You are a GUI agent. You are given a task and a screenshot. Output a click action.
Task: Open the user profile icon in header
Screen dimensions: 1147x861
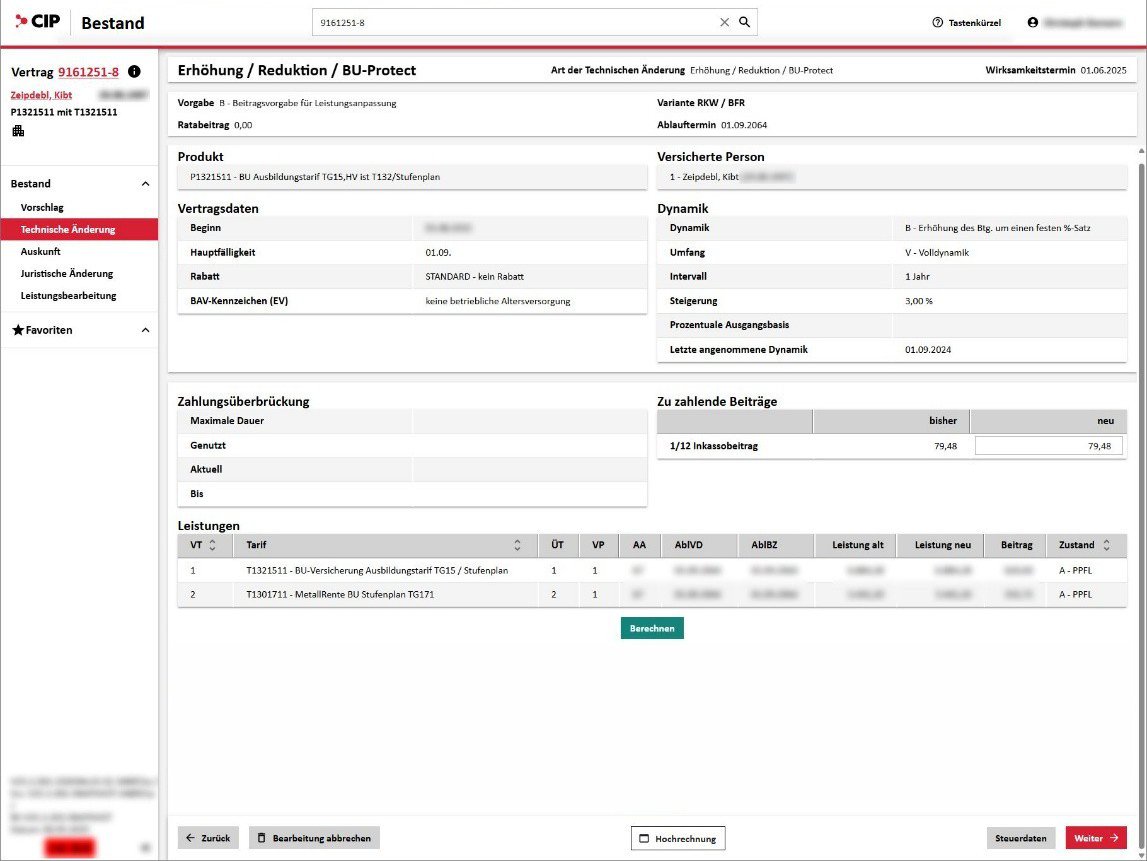point(1033,22)
